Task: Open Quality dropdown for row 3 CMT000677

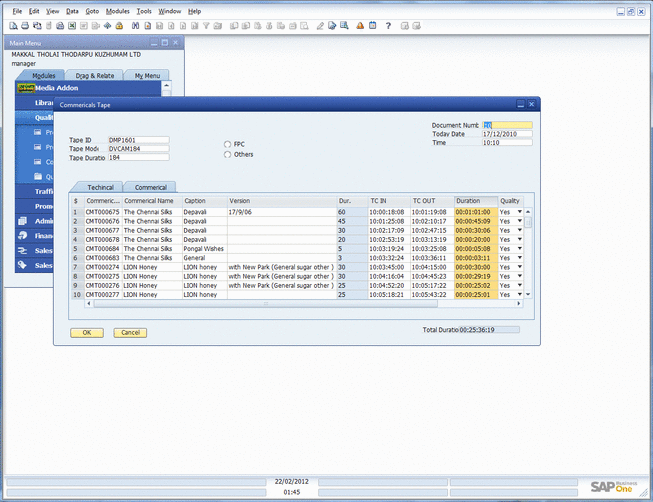Action: pyautogui.click(x=519, y=230)
